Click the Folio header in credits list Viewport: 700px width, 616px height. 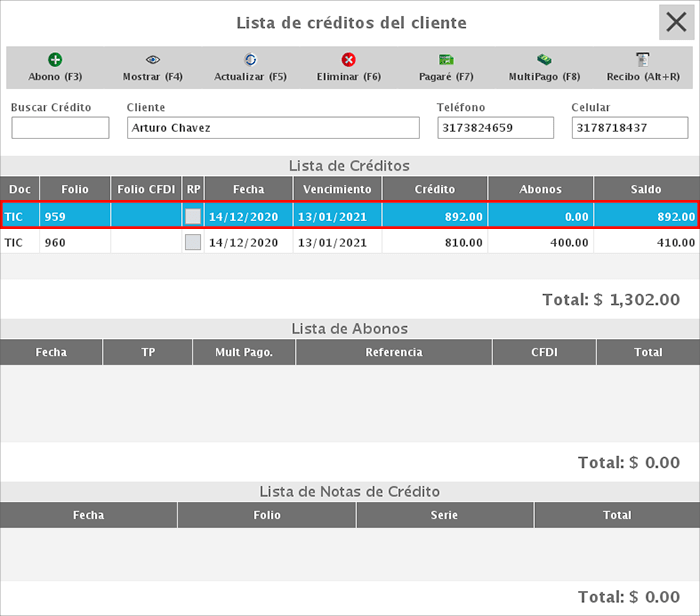coord(75,189)
